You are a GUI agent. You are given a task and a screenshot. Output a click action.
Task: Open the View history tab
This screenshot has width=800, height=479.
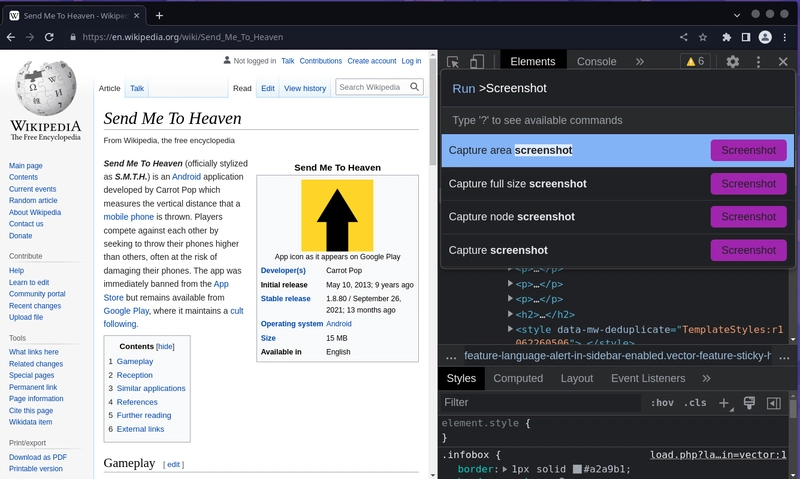[305, 88]
